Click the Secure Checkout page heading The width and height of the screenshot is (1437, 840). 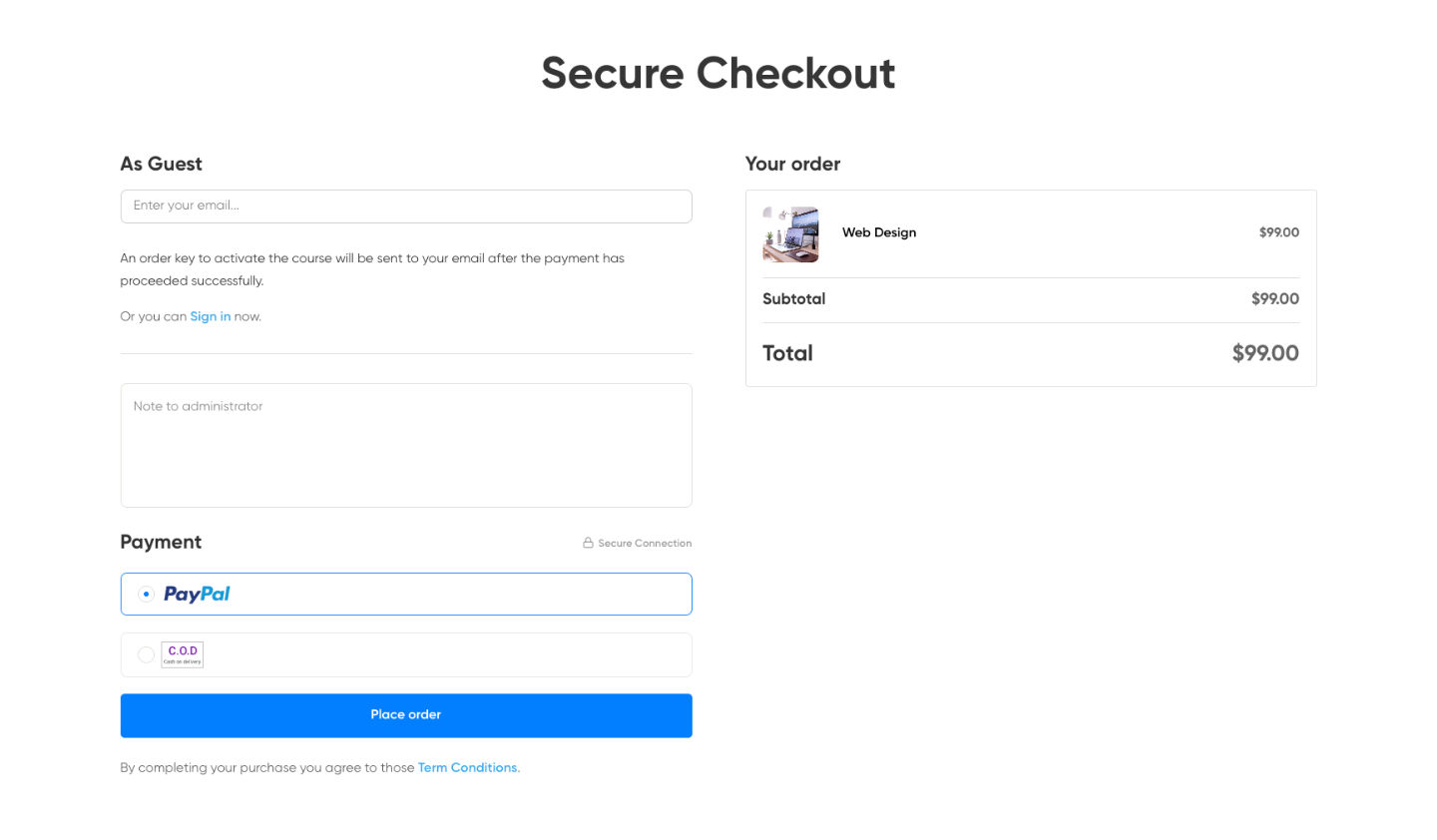pos(718,73)
